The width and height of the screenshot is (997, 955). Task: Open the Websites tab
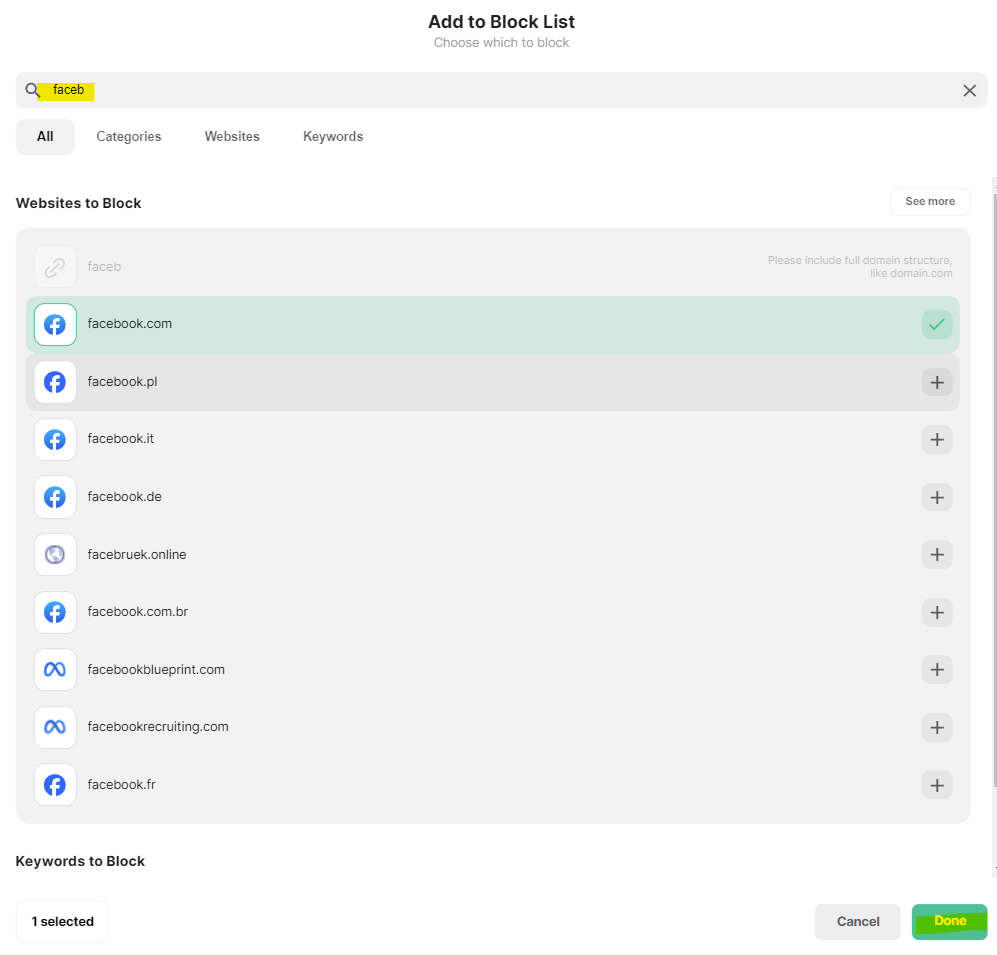232,137
